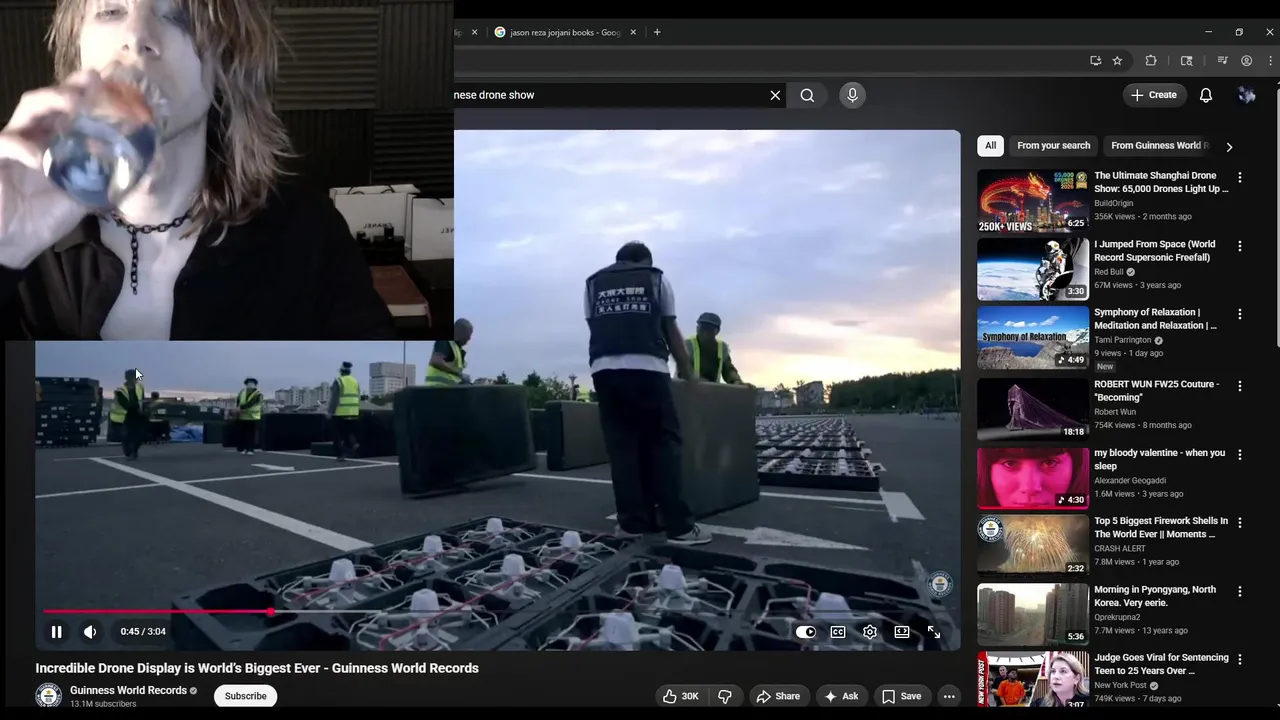This screenshot has width=1280, height=720.
Task: Clear the YouTube search box
Action: click(775, 95)
